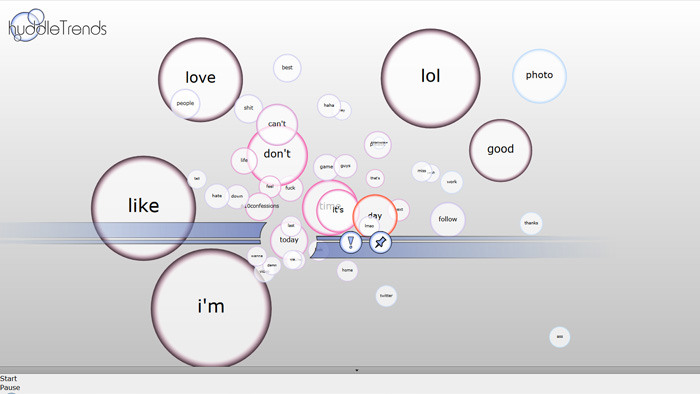
Task: Select the 'lol' bubble
Action: pyautogui.click(x=431, y=78)
